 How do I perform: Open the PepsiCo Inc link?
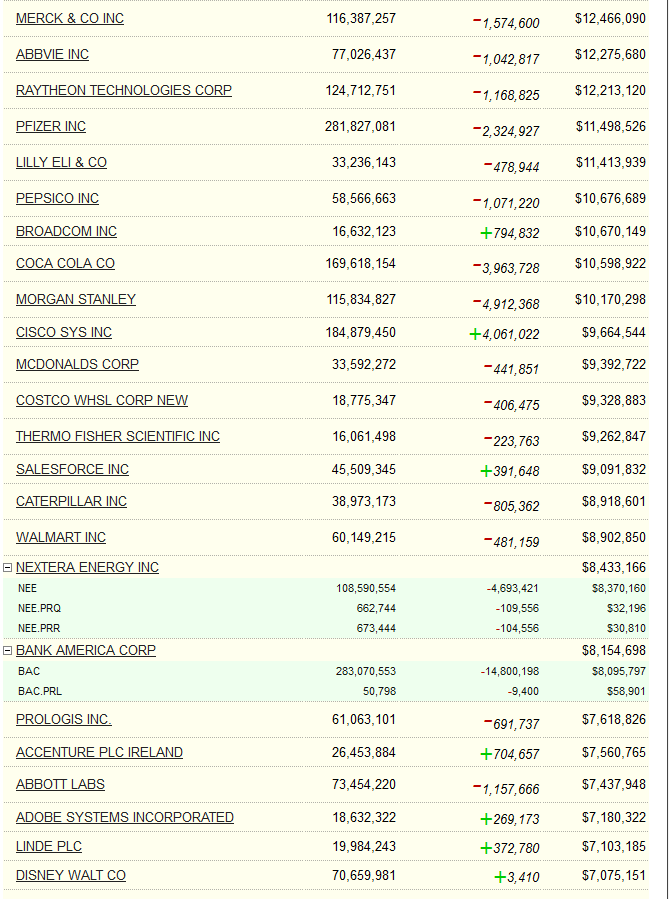pyautogui.click(x=57, y=198)
